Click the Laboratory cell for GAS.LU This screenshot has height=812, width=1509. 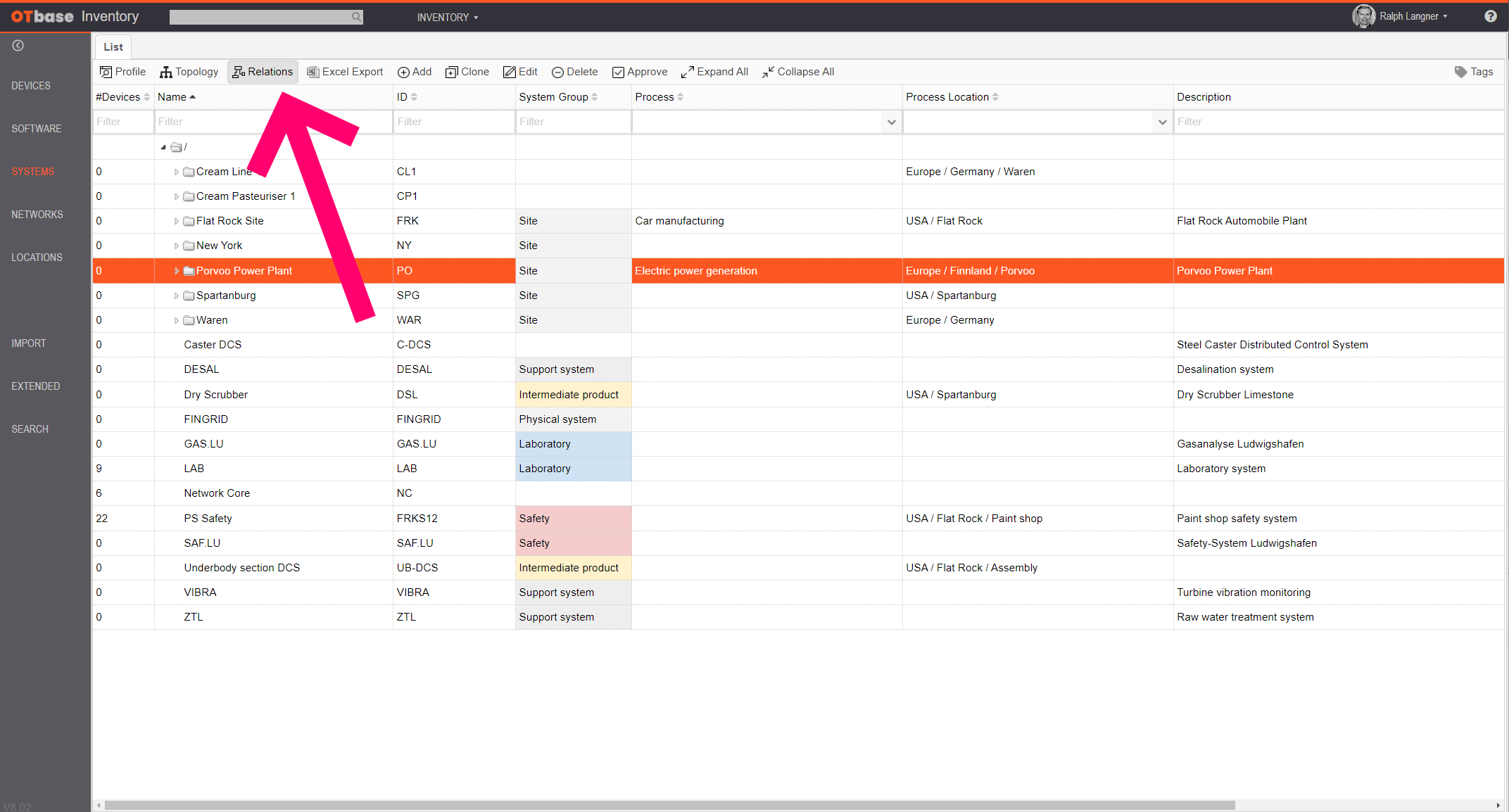574,444
